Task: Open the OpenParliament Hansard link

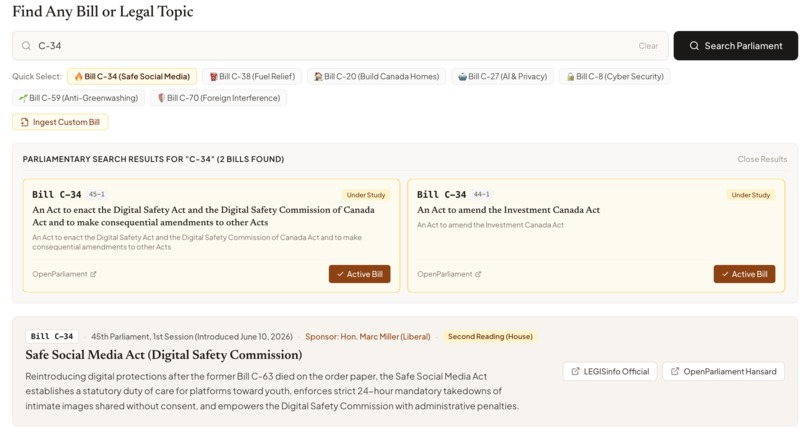Action: 723,371
